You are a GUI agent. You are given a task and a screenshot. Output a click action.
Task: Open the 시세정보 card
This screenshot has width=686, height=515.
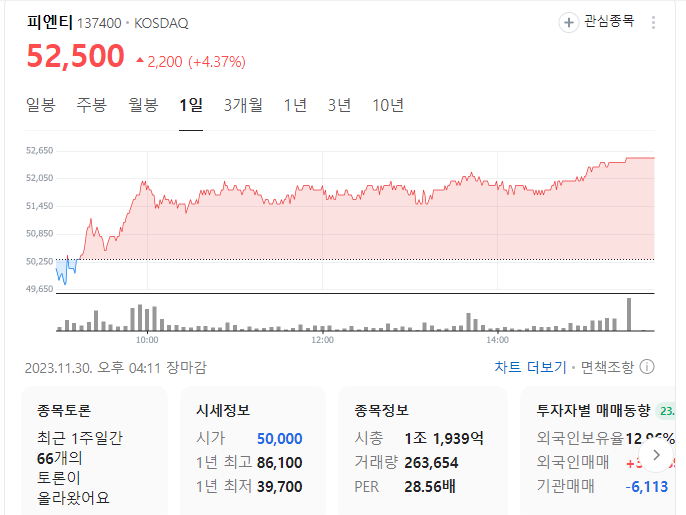click(x=253, y=451)
